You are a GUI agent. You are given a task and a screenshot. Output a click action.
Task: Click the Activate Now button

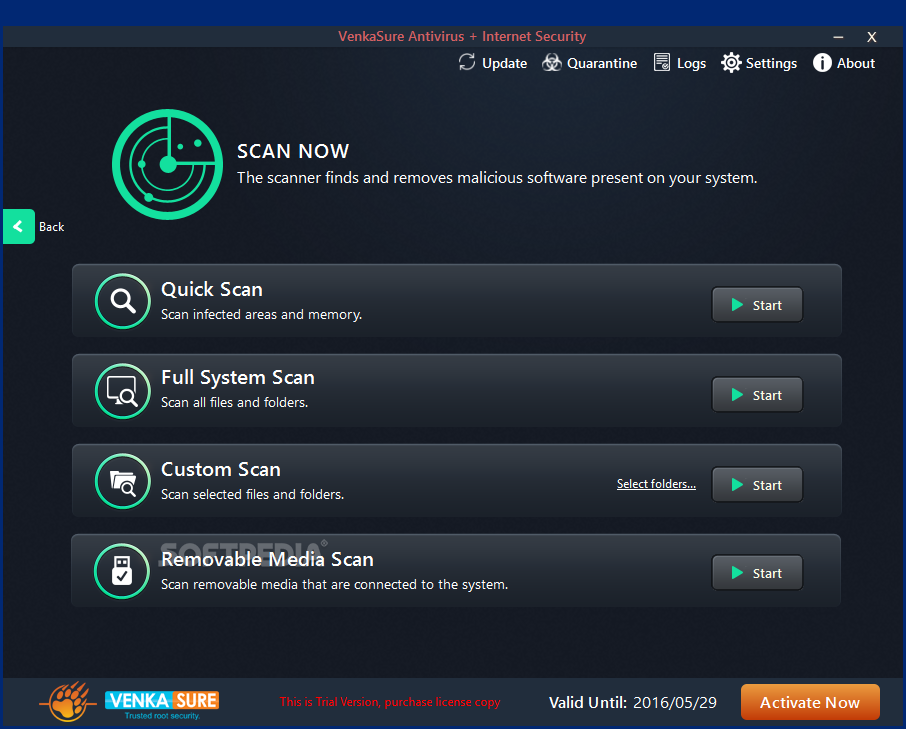pyautogui.click(x=810, y=702)
